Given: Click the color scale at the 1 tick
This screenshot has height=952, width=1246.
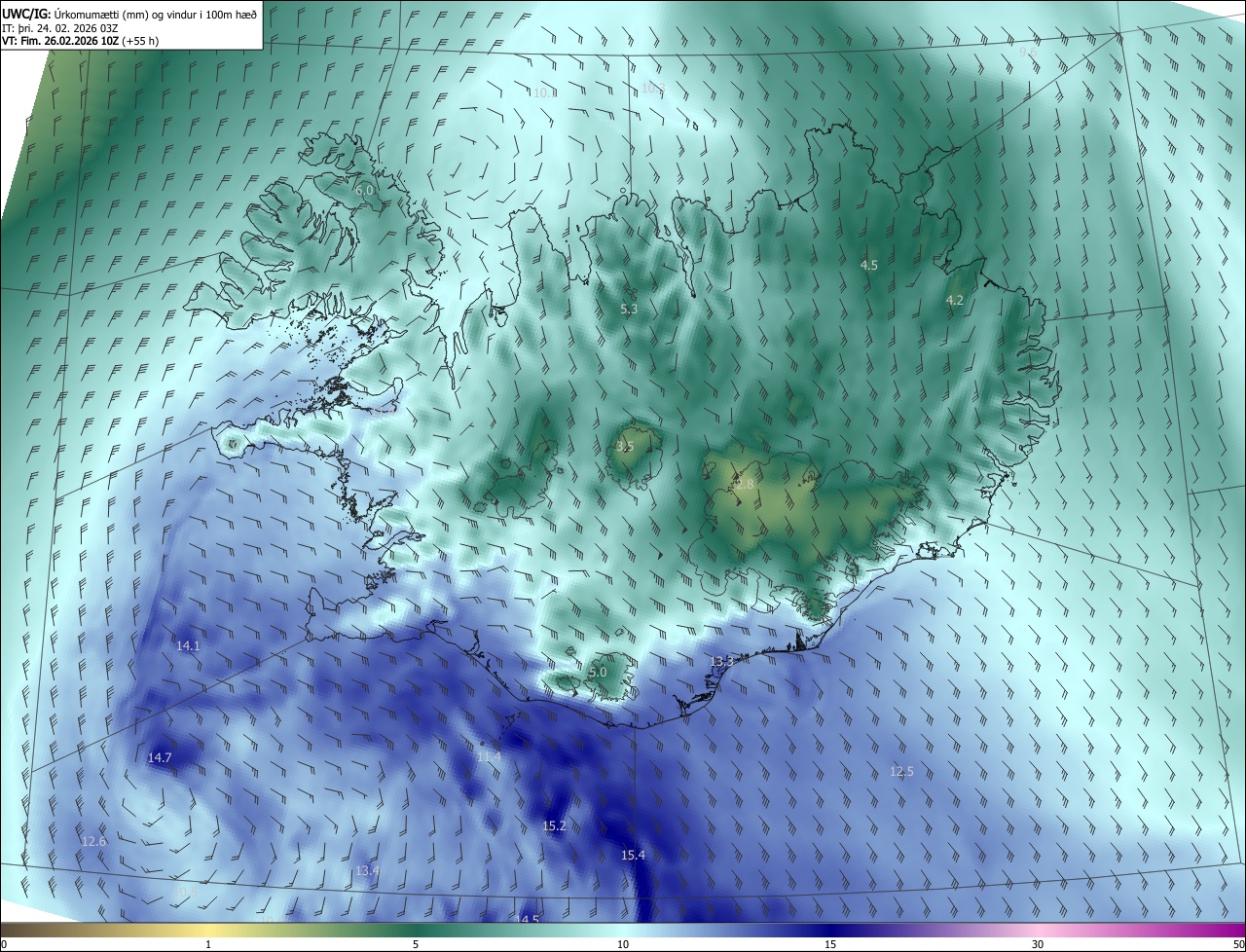Looking at the screenshot, I should point(208,944).
